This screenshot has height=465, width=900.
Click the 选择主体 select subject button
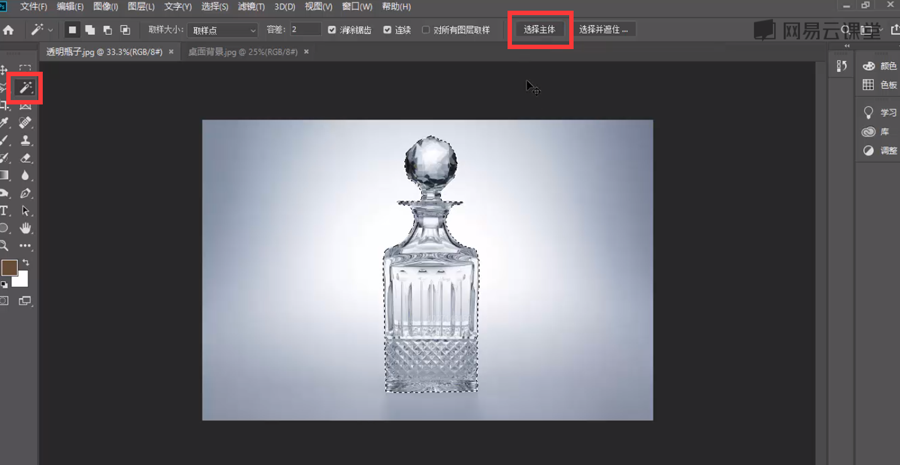540,29
